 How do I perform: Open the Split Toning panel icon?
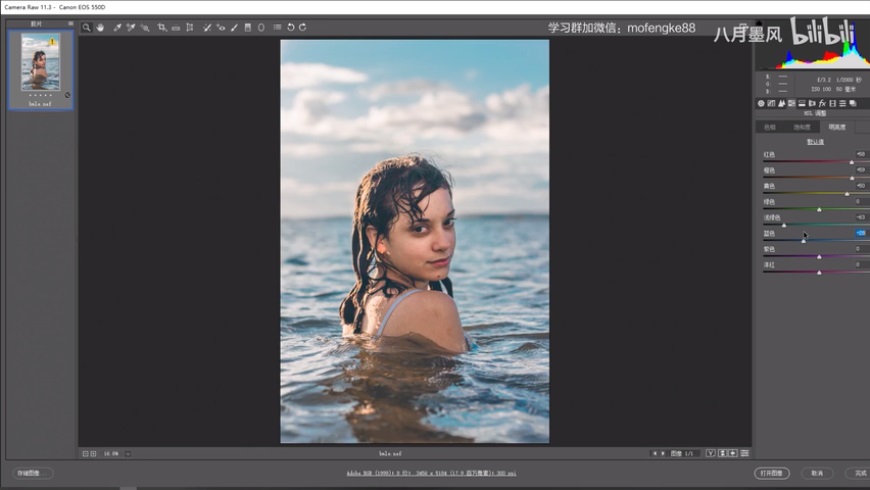[x=802, y=103]
